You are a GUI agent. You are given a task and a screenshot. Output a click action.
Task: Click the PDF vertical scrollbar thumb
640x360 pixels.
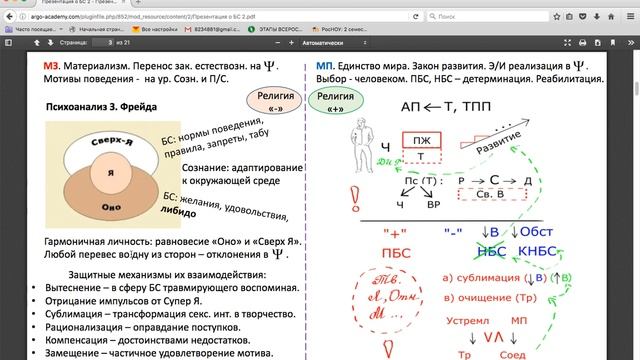pos(637,89)
